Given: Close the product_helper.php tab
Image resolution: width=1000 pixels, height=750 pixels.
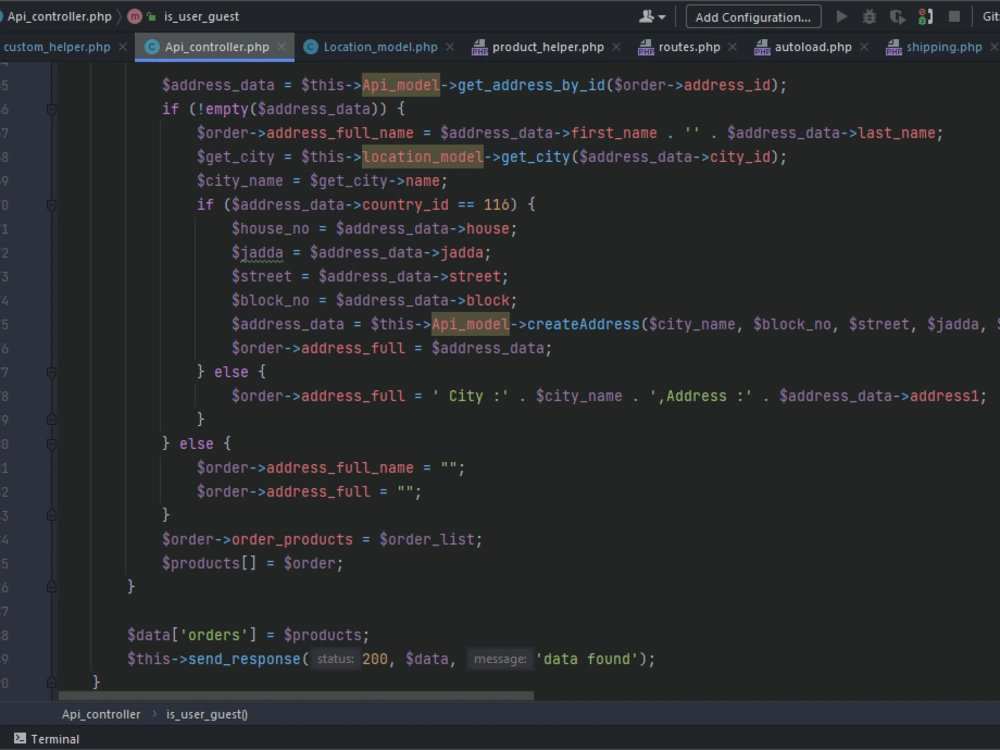Looking at the screenshot, I should [616, 47].
